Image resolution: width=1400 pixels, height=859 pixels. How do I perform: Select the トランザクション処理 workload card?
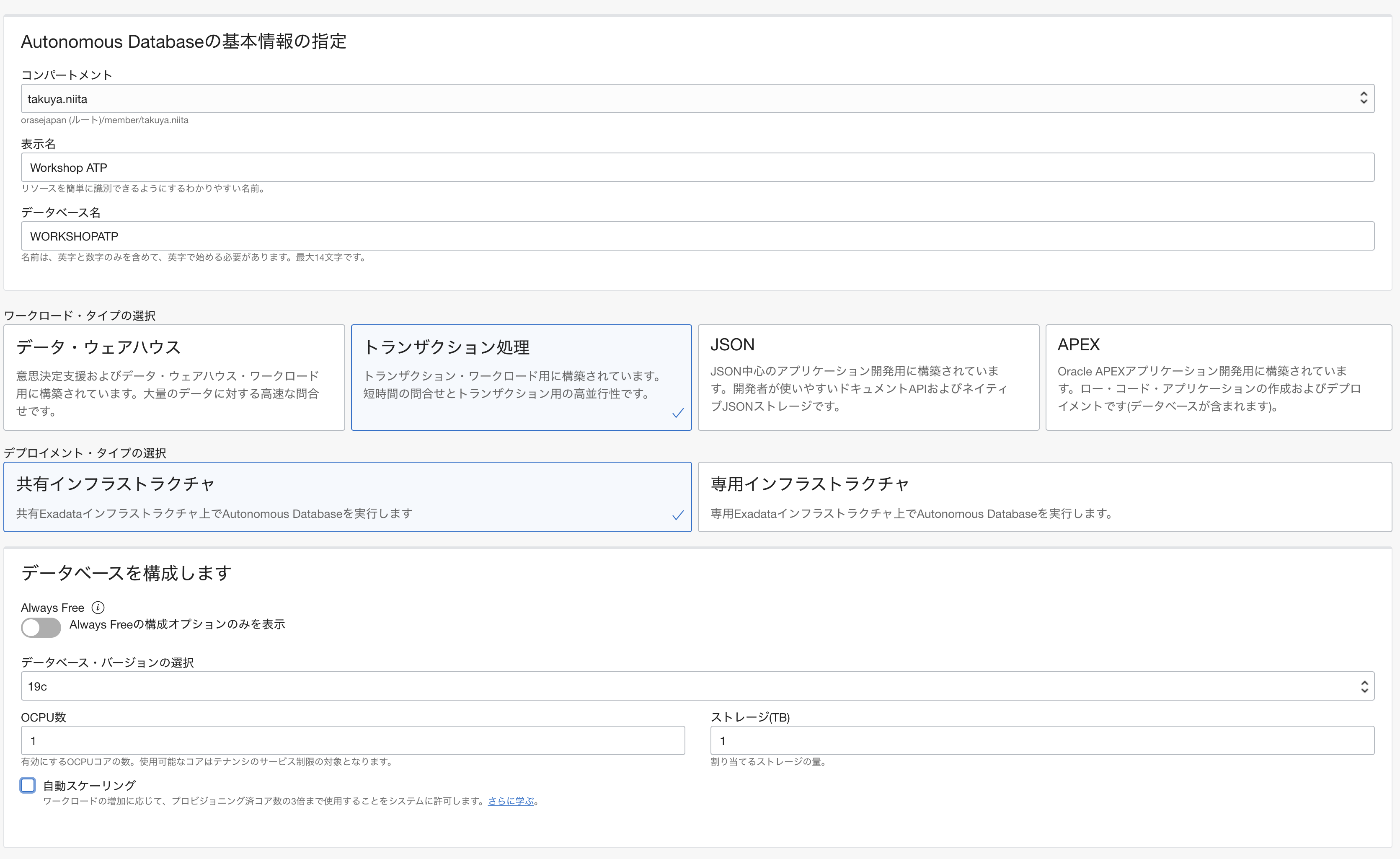520,377
